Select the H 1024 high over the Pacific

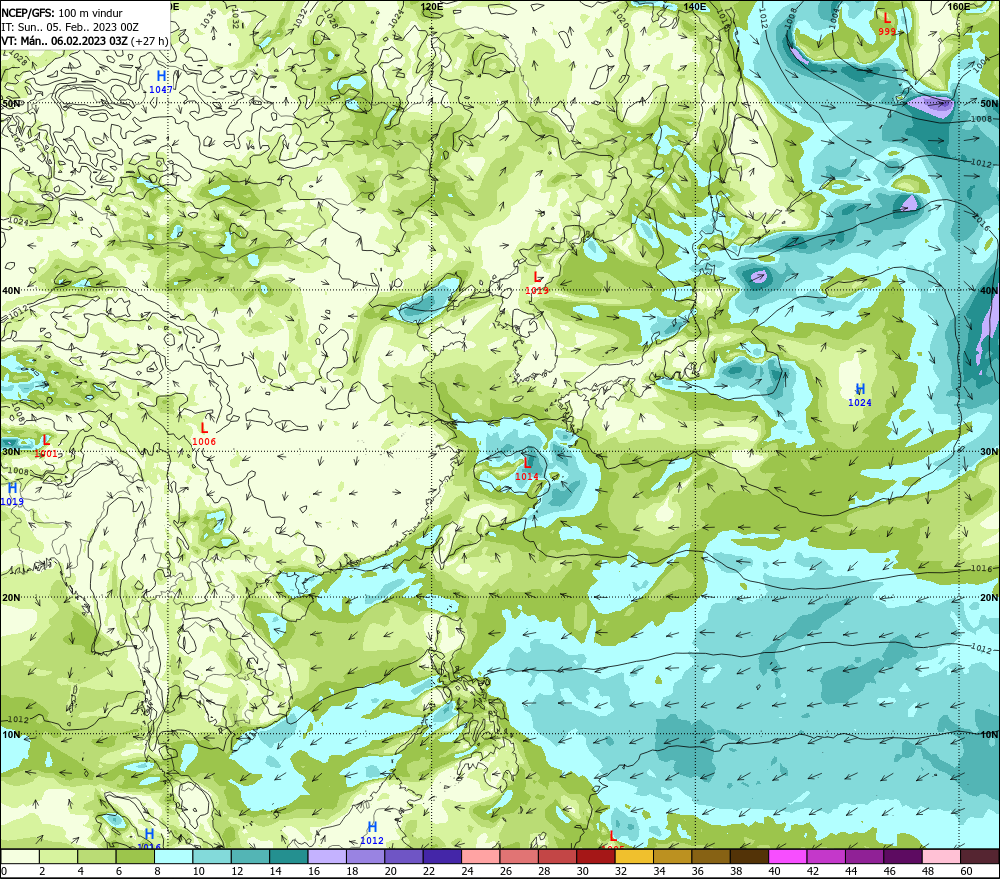click(860, 395)
